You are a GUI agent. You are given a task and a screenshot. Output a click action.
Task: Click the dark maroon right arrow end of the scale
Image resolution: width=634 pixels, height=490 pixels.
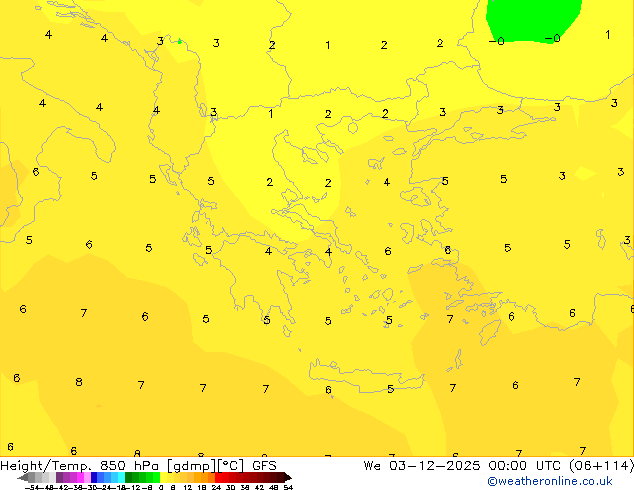coord(288,477)
